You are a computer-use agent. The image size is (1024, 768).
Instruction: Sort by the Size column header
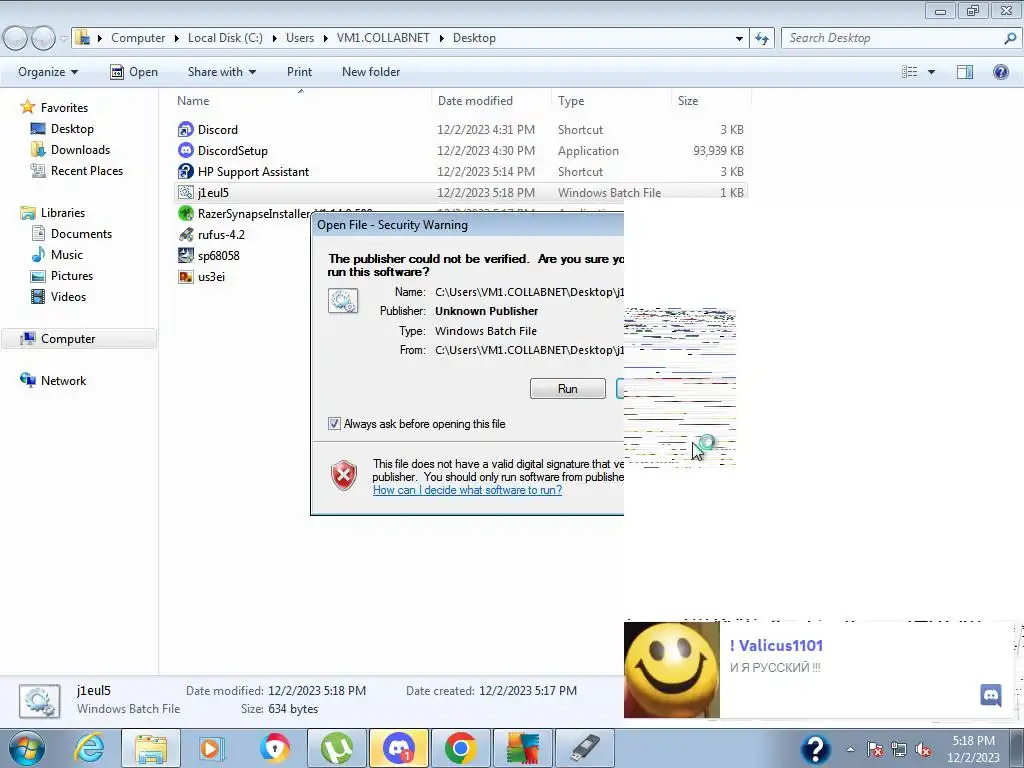pos(711,101)
